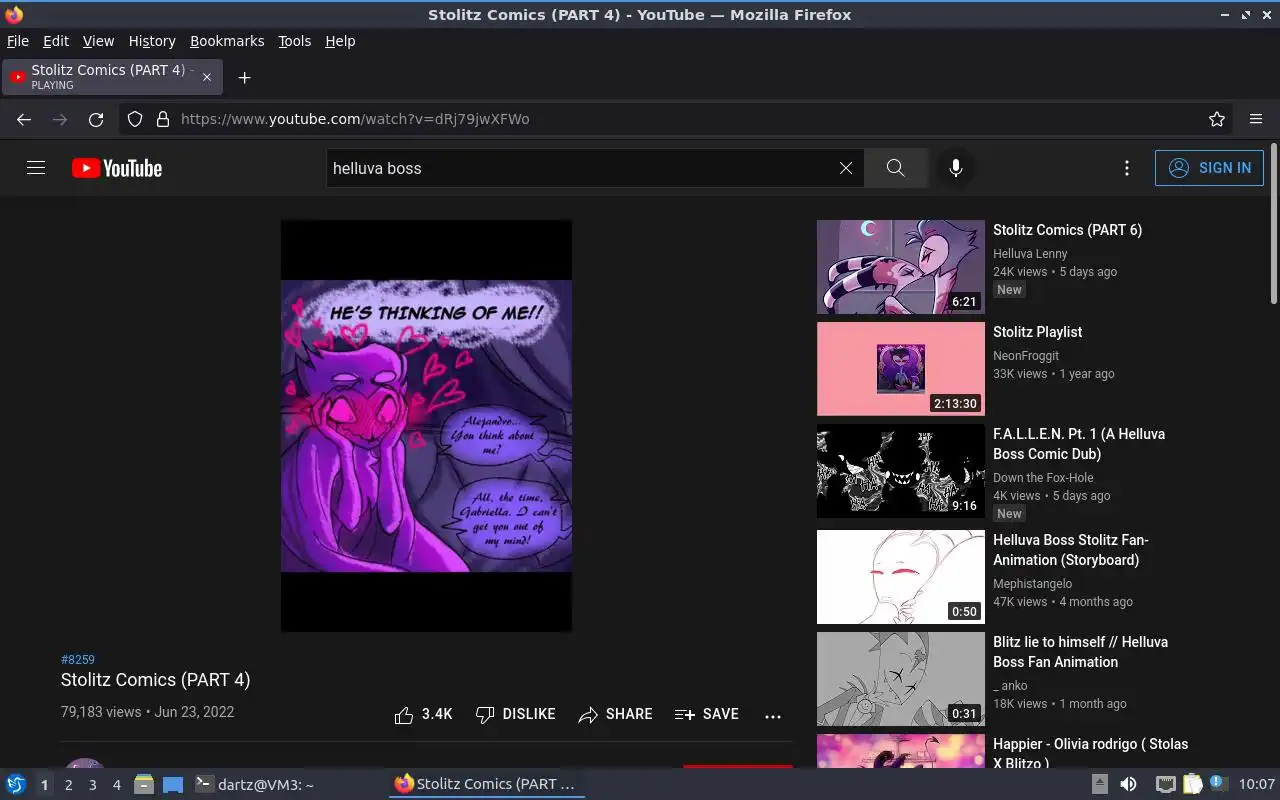Open the Help menu
The height and width of the screenshot is (800, 1280).
pos(340,41)
